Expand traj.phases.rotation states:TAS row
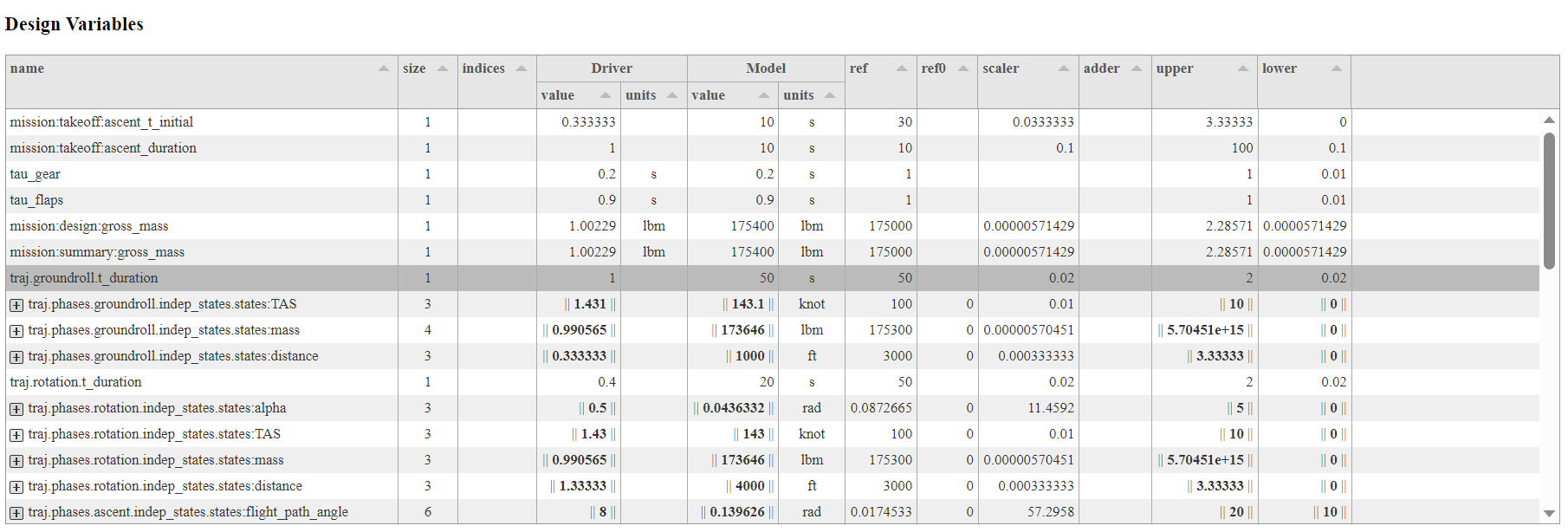Image resolution: width=1568 pixels, height=532 pixels. (x=16, y=435)
